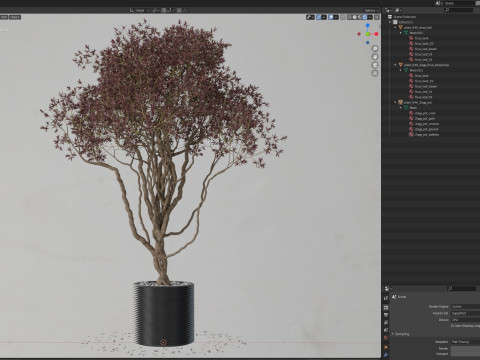Toggle camera view with the camera gizmo

pos(375,65)
